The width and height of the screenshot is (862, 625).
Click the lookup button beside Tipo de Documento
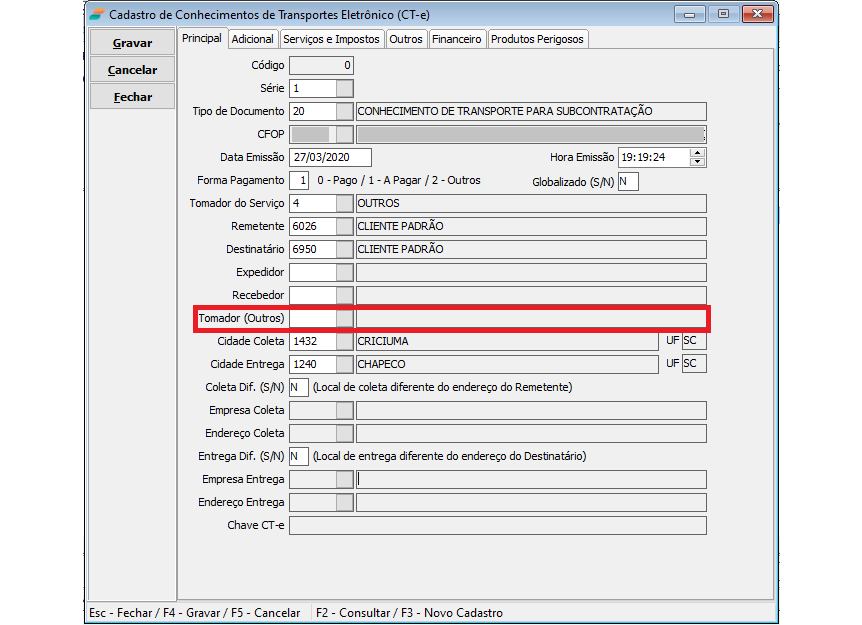344,111
